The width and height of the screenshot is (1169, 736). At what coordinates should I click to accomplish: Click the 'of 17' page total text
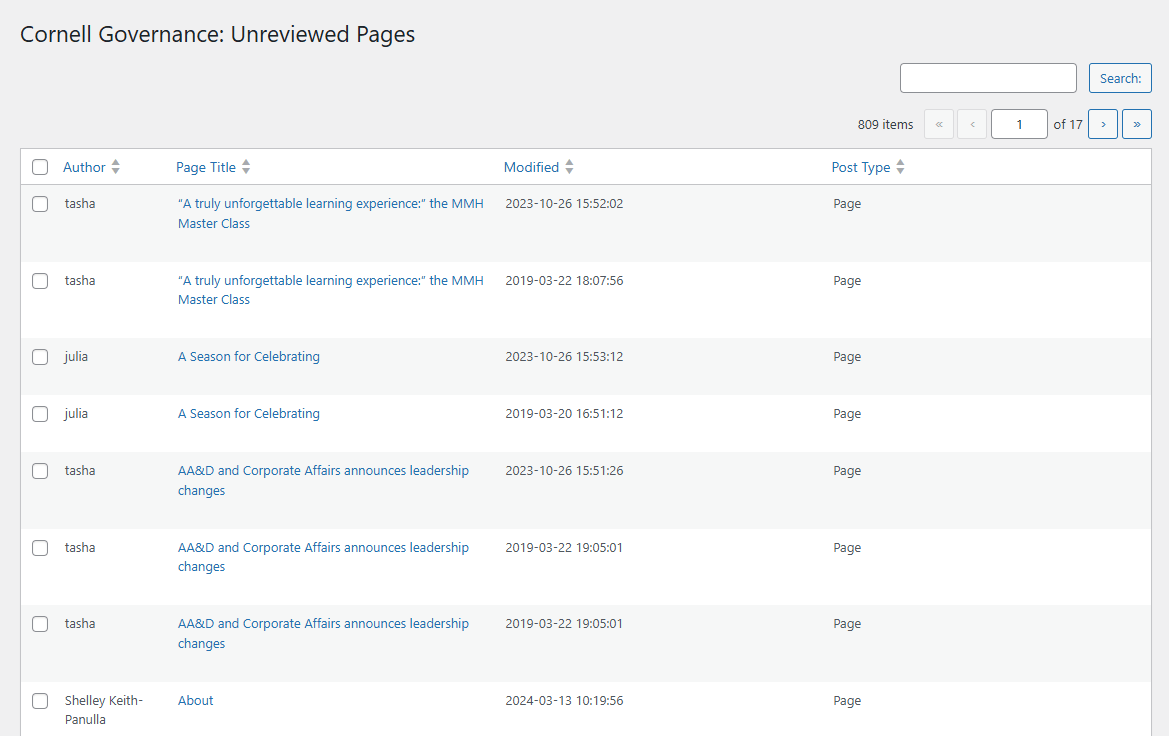[1068, 125]
